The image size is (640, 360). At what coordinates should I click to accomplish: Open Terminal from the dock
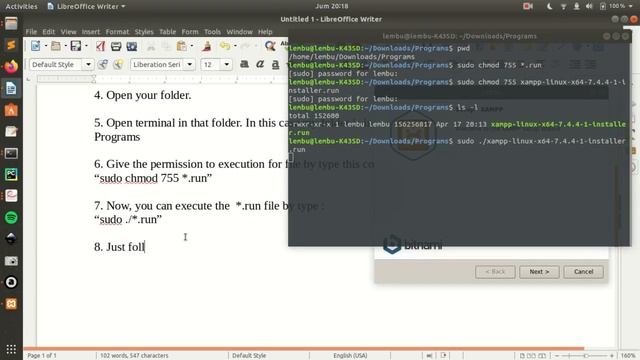click(x=11, y=153)
